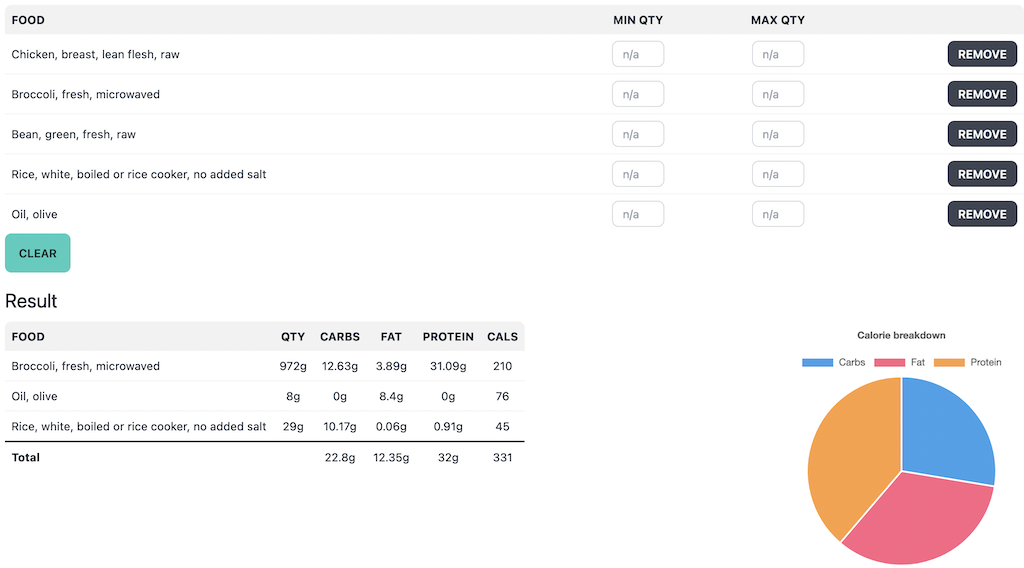This screenshot has width=1024, height=568.
Task: Remove Chicken breast from food list
Action: click(x=981, y=54)
